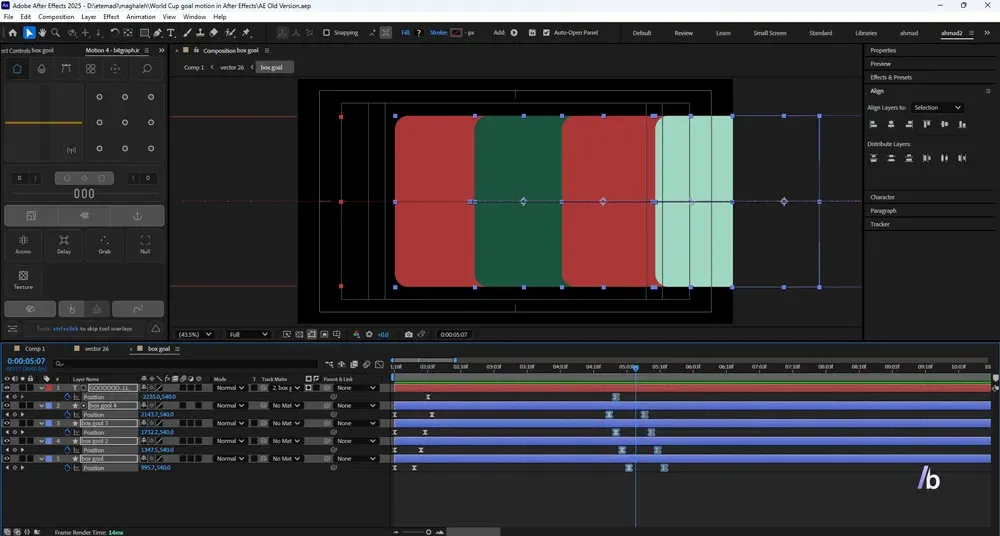Image resolution: width=1000 pixels, height=536 pixels.
Task: Open channel and color management settings icon
Action: [x=356, y=334]
